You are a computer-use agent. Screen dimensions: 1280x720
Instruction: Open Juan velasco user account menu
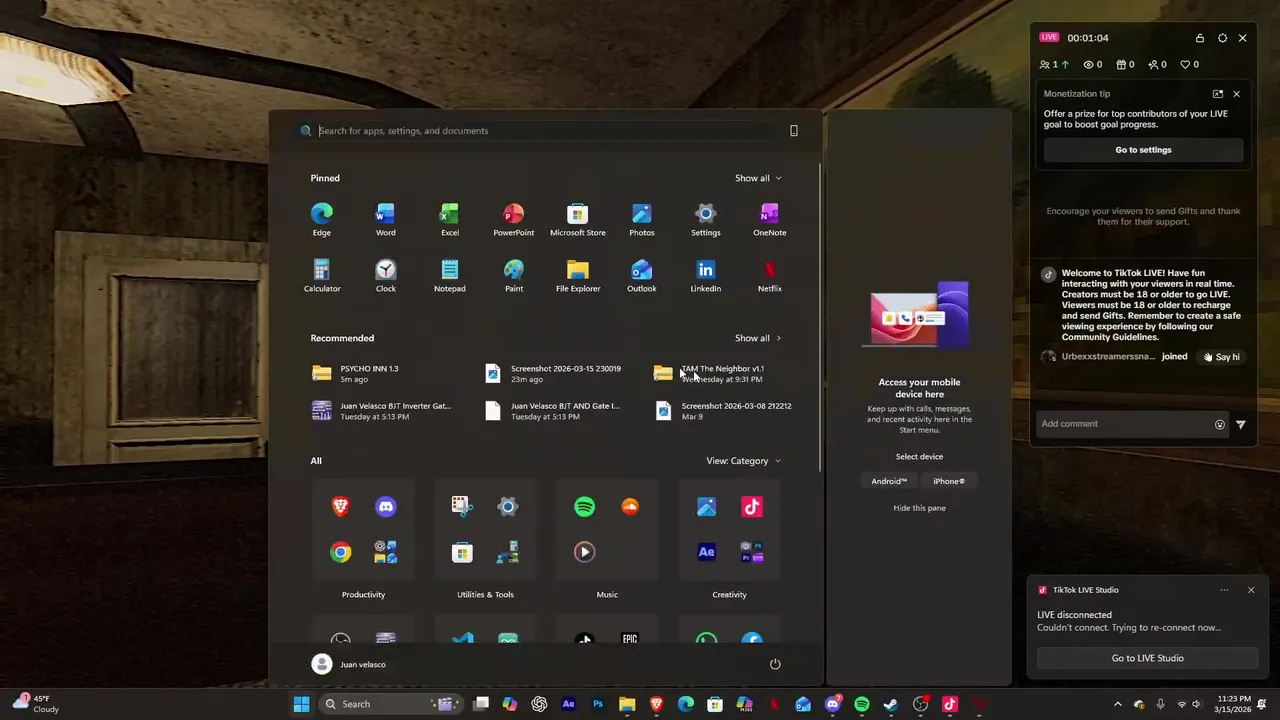[x=349, y=664]
